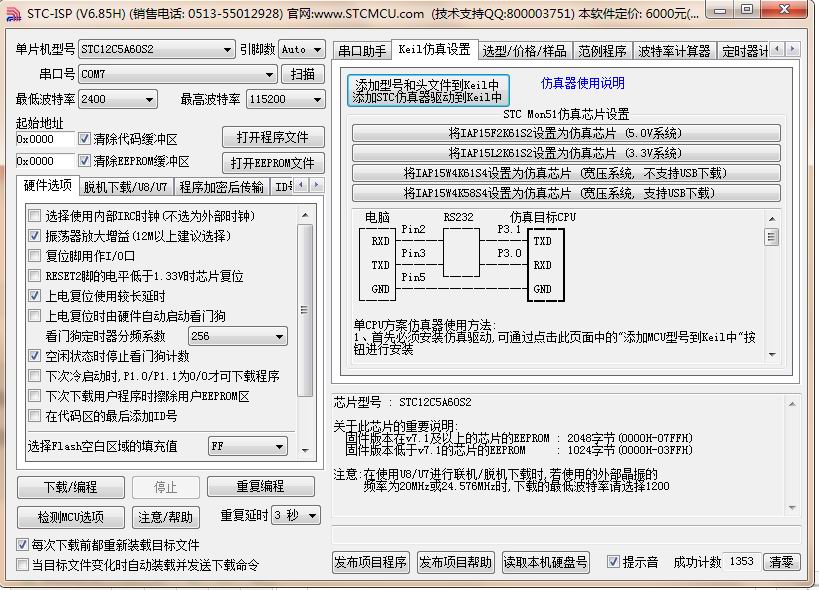Toggle oscillator high gain checkbox

(34, 235)
